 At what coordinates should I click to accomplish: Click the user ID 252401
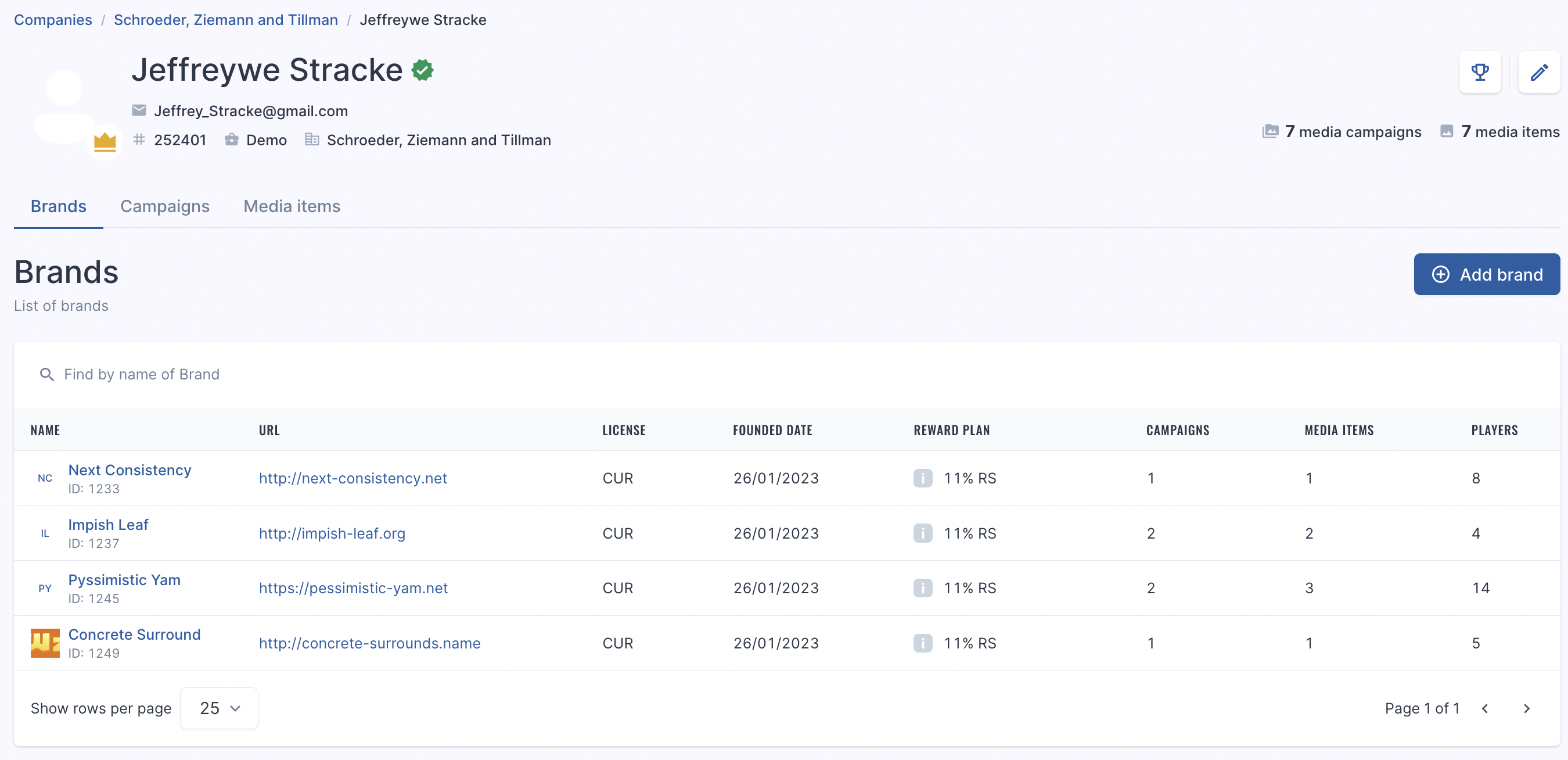180,140
